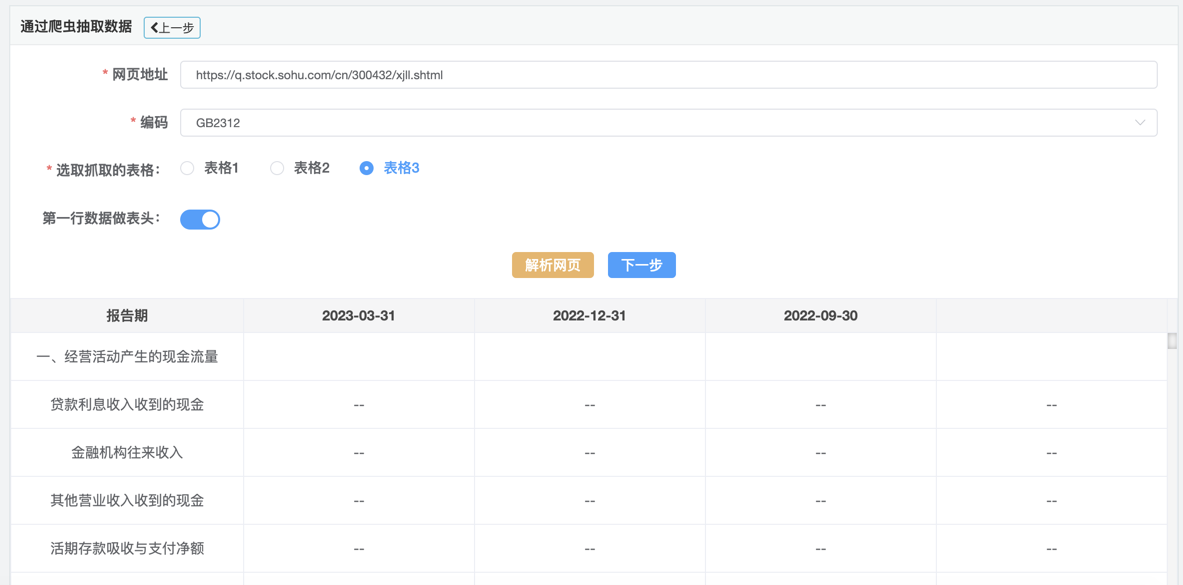The image size is (1183, 585).
Task: Click the 2022-09-30 column header
Action: click(820, 316)
